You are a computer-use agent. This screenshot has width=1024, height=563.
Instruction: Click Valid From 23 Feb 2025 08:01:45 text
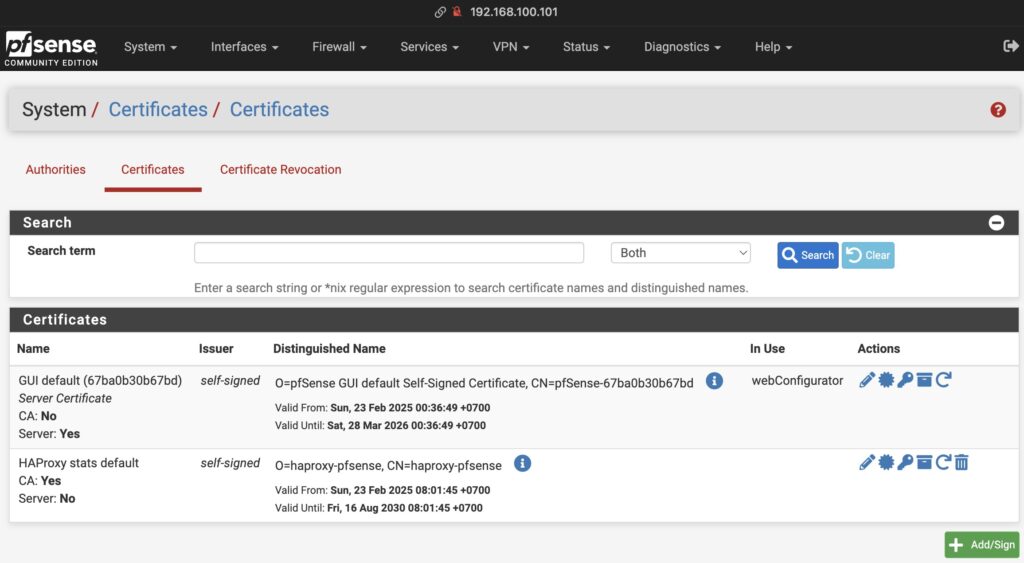pos(382,491)
